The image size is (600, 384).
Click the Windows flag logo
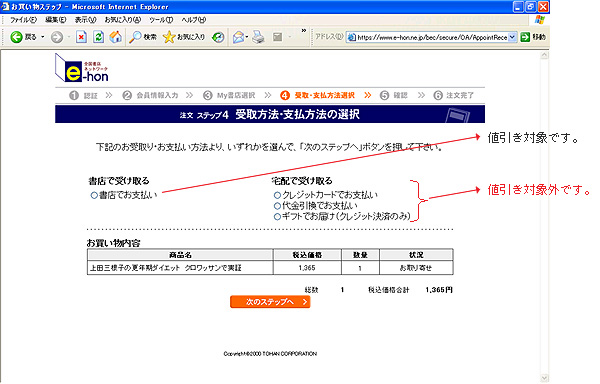pyautogui.click(x=540, y=20)
